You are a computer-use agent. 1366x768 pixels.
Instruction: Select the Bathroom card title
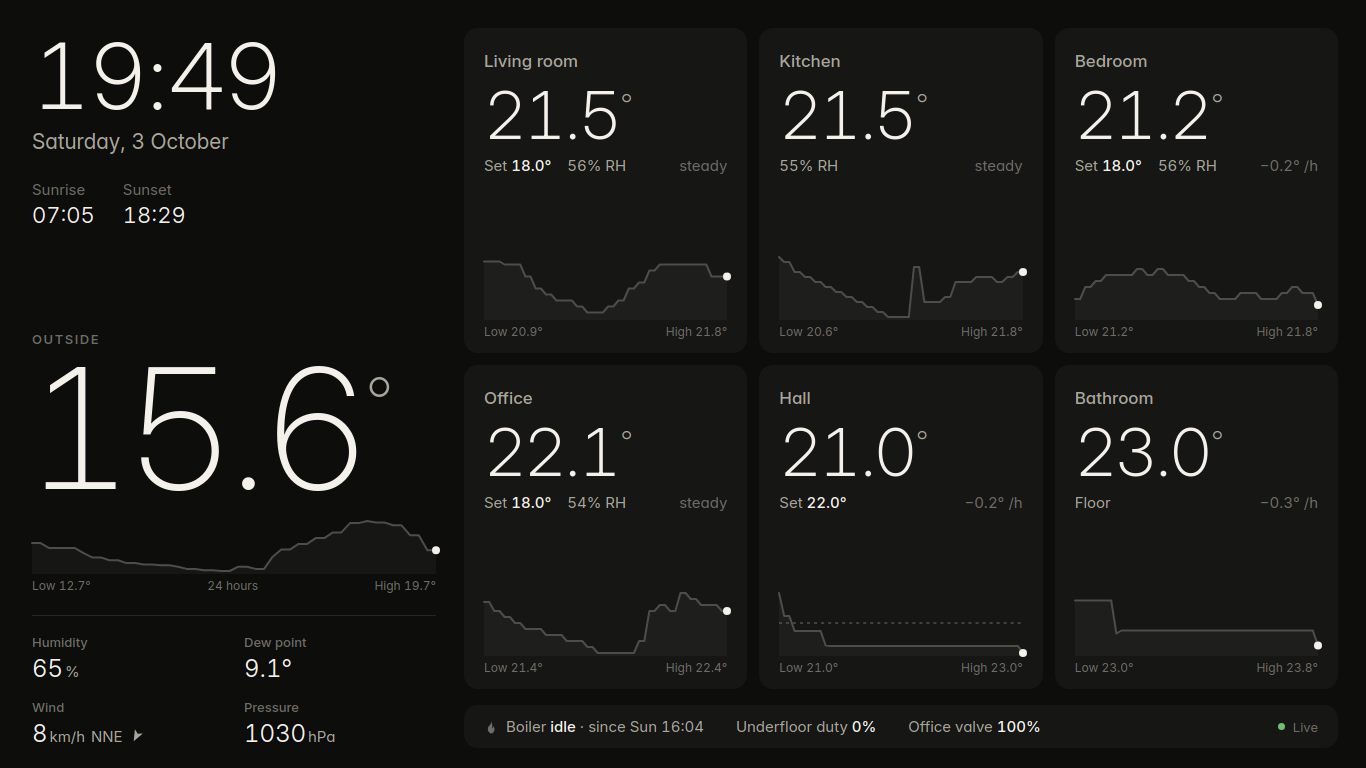pyautogui.click(x=1114, y=398)
